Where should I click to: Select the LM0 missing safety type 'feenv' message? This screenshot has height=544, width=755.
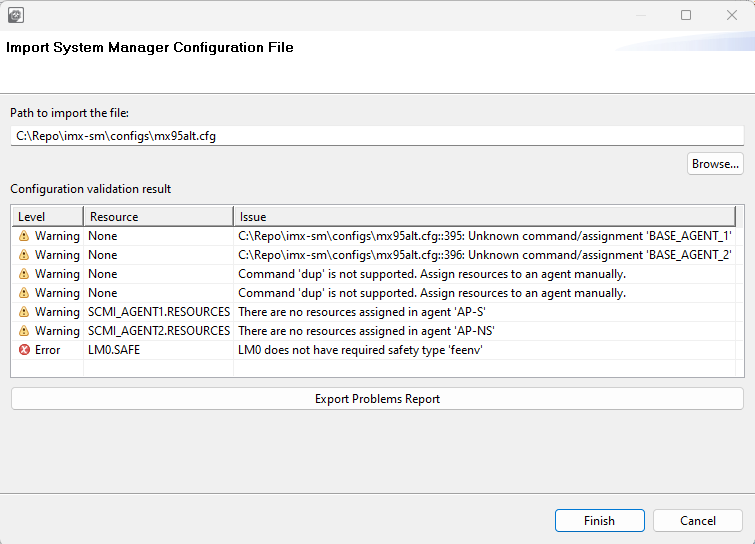point(374,350)
